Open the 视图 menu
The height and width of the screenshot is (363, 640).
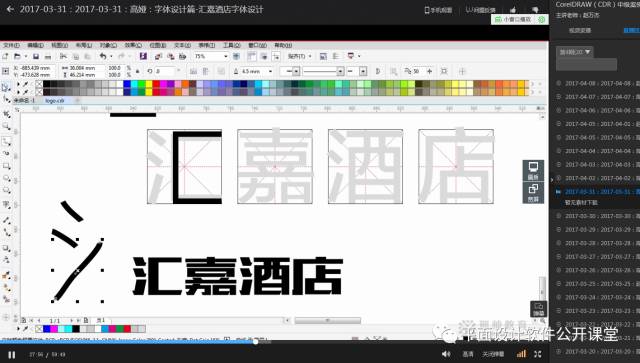tap(60, 45)
